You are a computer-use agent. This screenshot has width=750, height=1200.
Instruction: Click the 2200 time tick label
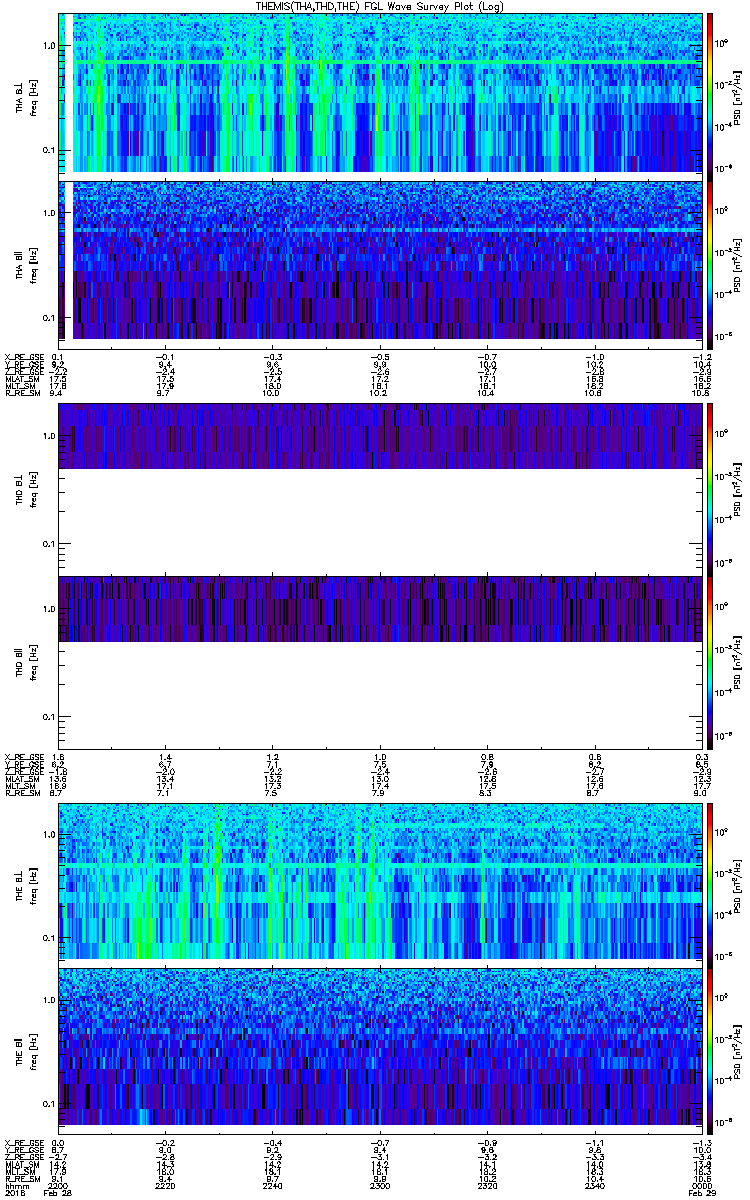pyautogui.click(x=58, y=1186)
